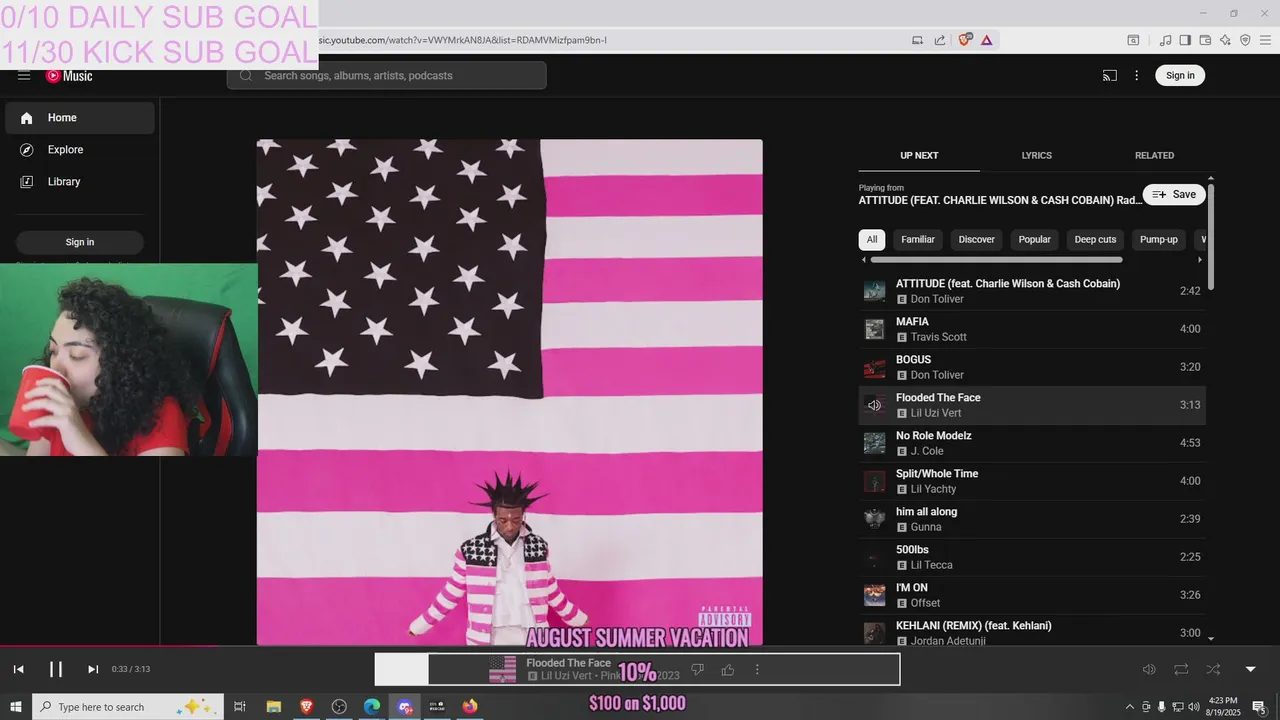The height and width of the screenshot is (720, 1280).
Task: Open the browser main menu
Action: (1265, 40)
